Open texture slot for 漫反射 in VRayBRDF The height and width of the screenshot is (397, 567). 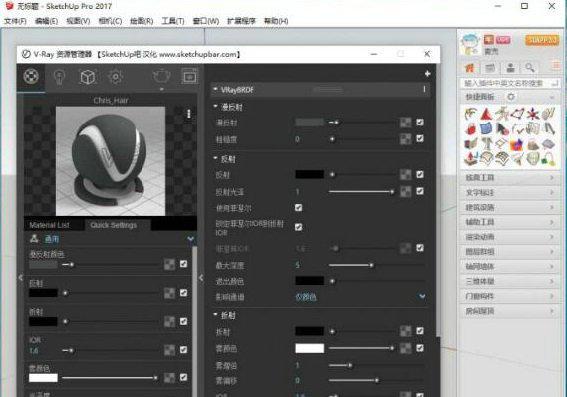[405, 123]
